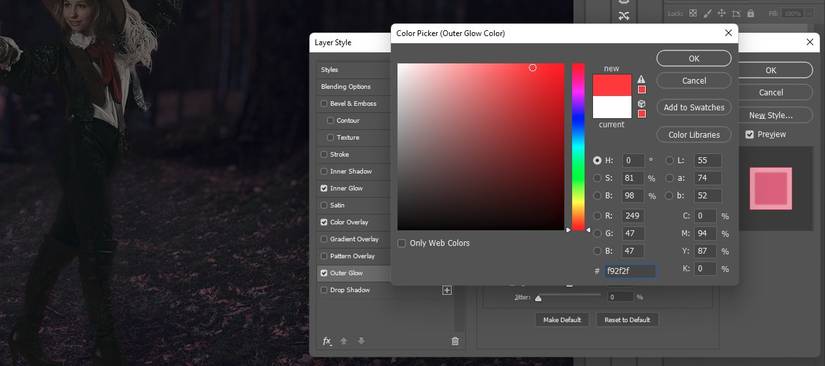Select the Lab b radio button
825x366 pixels.
[x=670, y=196]
